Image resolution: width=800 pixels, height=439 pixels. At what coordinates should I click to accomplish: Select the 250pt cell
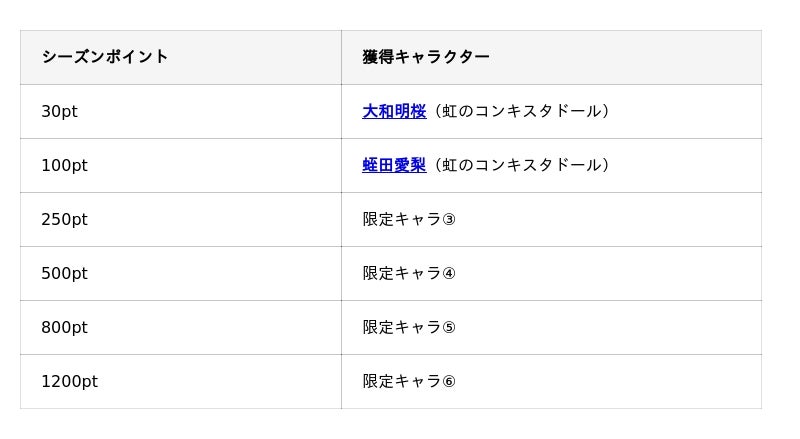(x=64, y=219)
